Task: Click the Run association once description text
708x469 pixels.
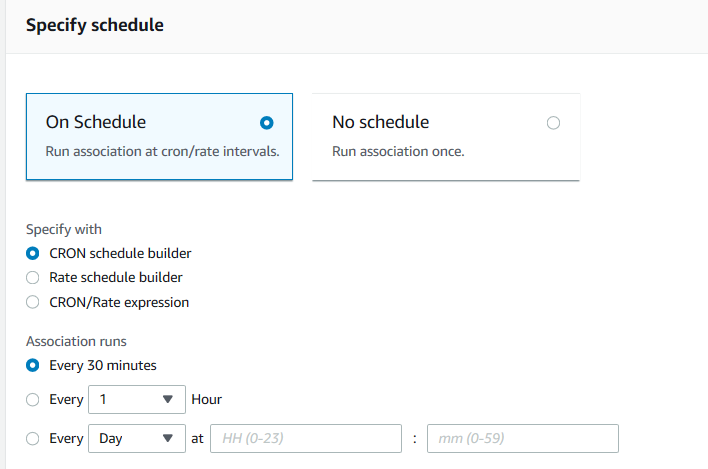Action: pyautogui.click(x=398, y=152)
